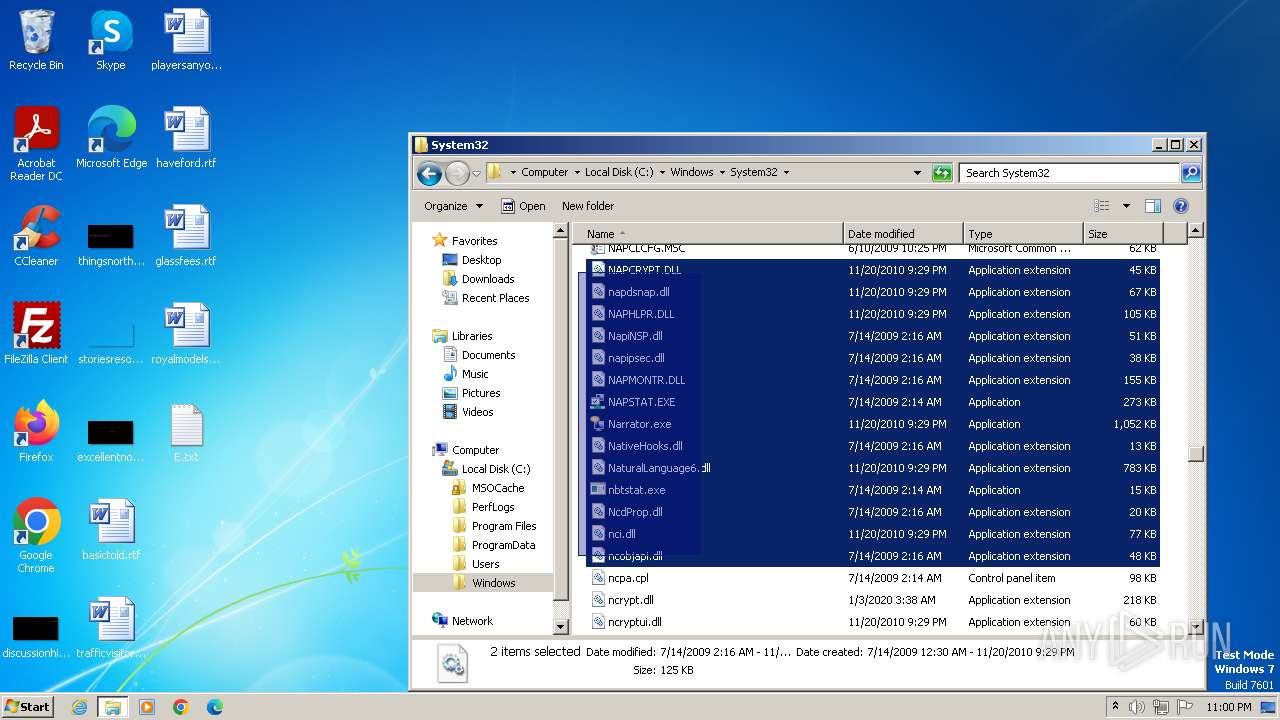Click the Open button in the toolbar
The image size is (1280, 720).
[x=523, y=206]
